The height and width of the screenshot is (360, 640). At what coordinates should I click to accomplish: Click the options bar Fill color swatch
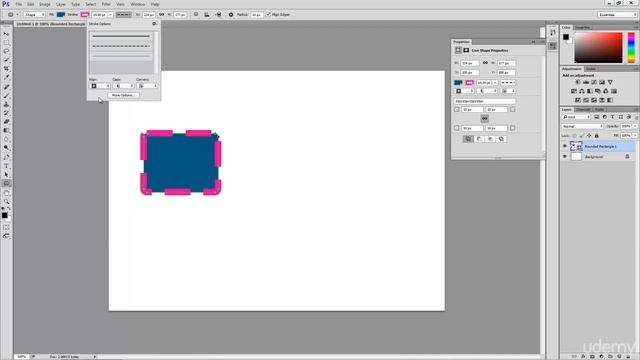coord(61,15)
